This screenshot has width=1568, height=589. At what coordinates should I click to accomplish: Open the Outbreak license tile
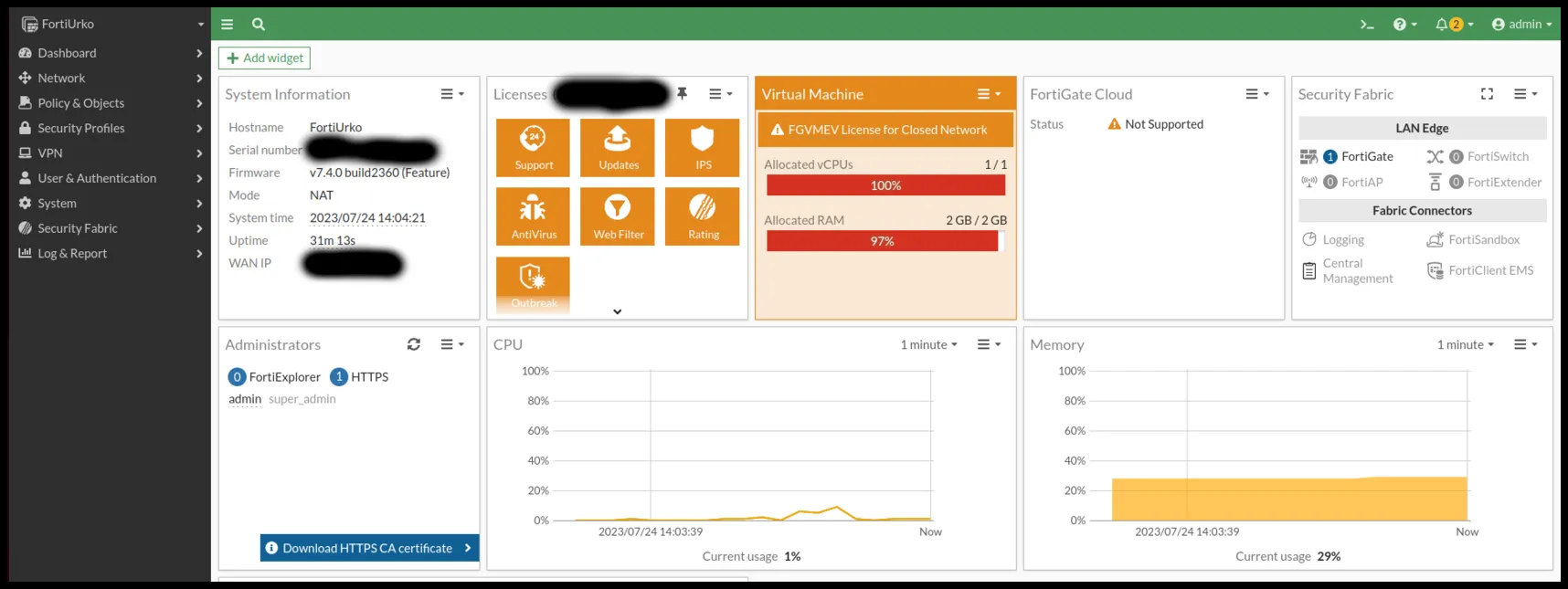533,286
